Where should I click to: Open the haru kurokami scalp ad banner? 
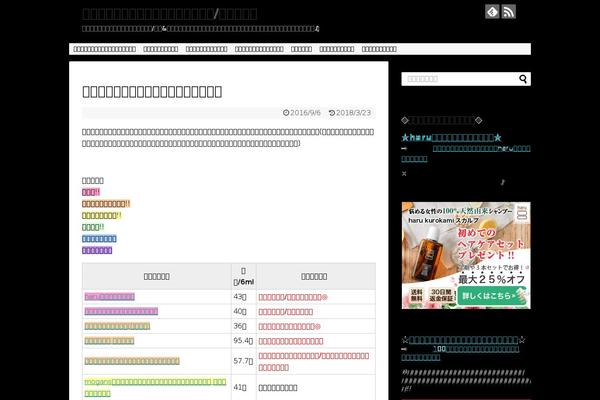pos(466,255)
